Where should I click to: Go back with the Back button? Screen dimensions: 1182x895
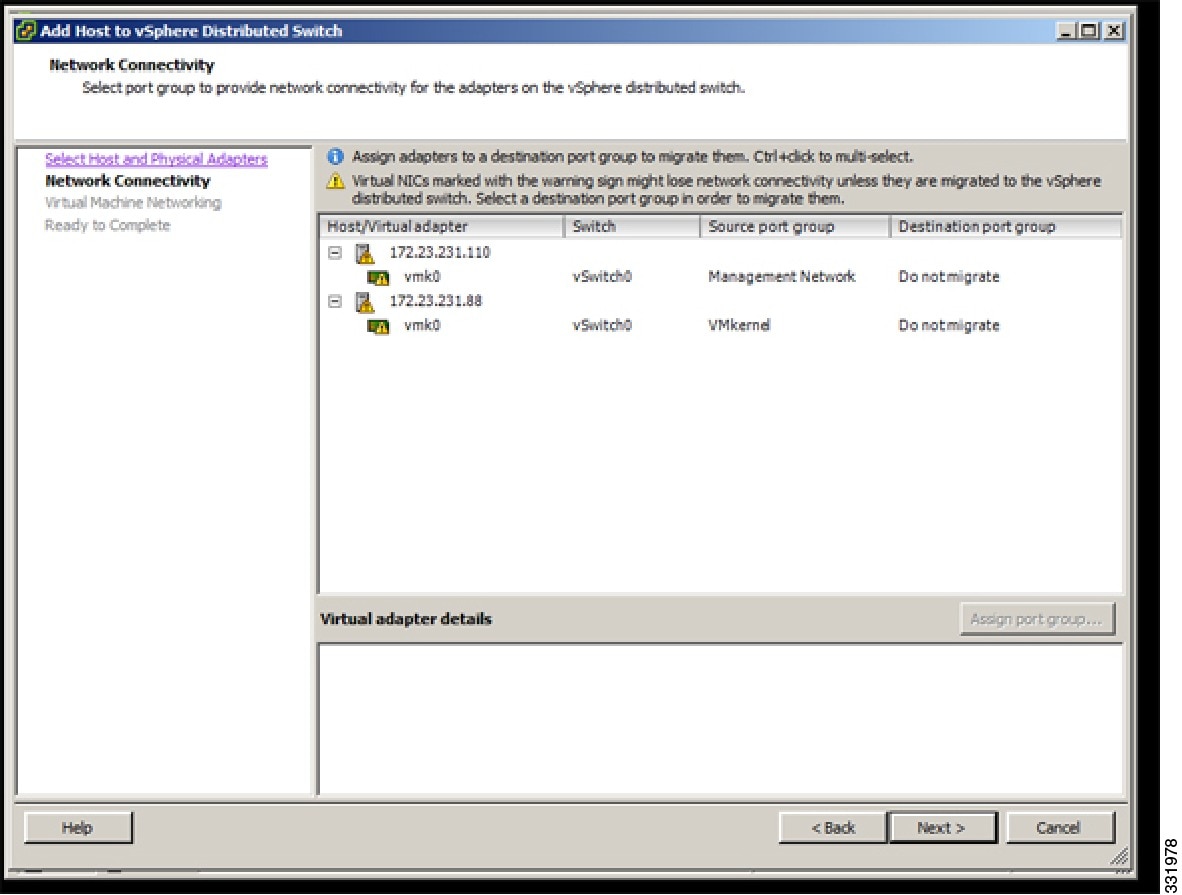tap(832, 828)
